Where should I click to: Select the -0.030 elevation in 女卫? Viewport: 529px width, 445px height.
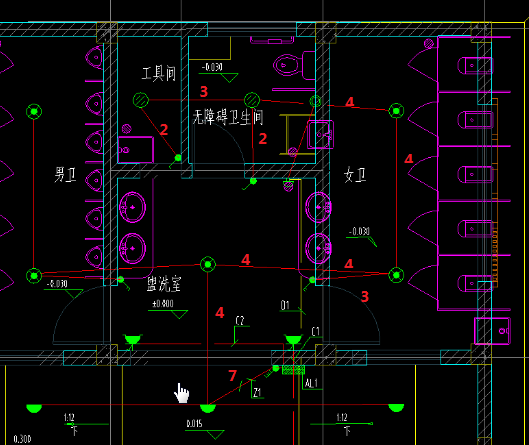tap(359, 231)
